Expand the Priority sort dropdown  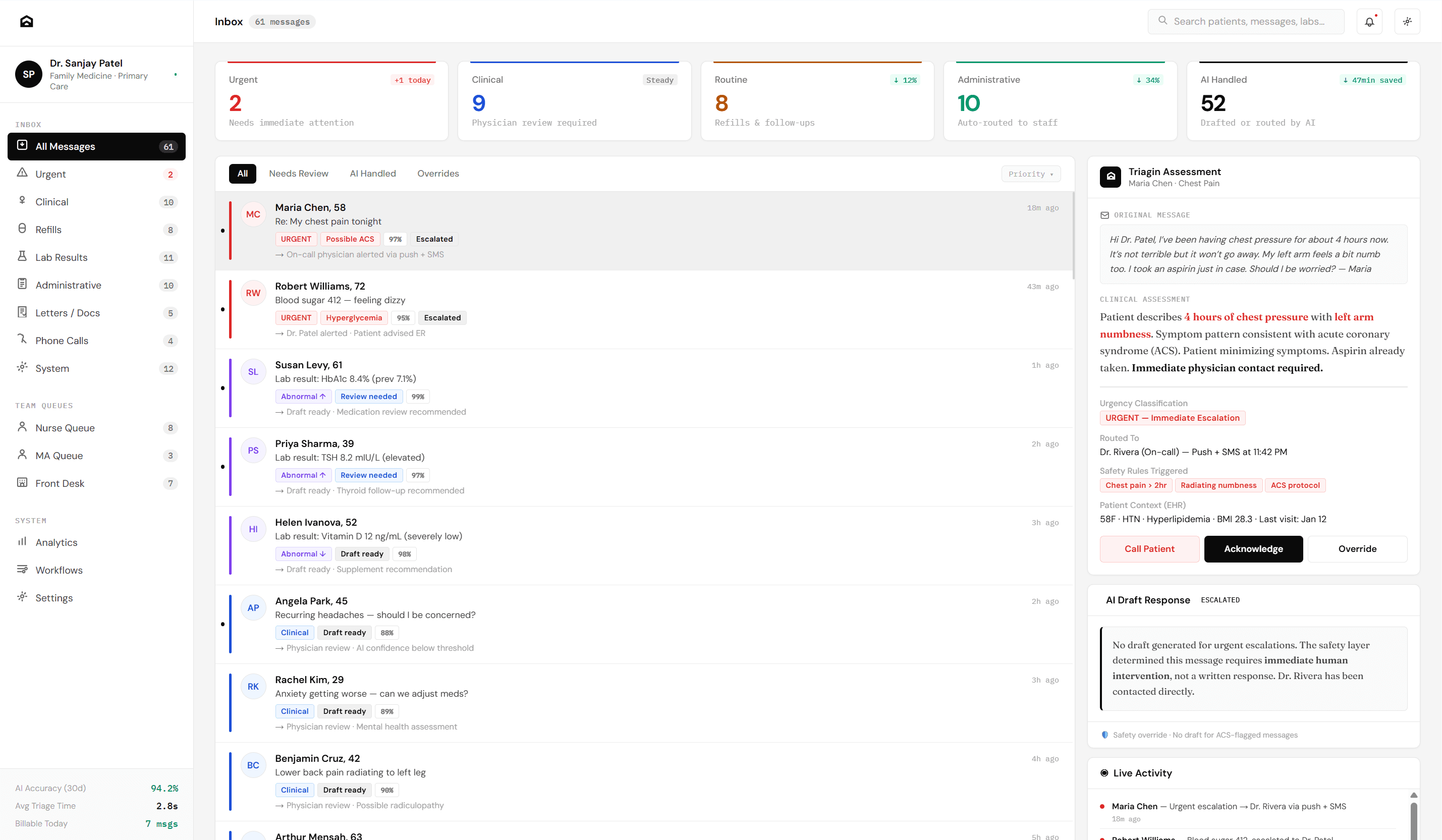[x=1031, y=174]
